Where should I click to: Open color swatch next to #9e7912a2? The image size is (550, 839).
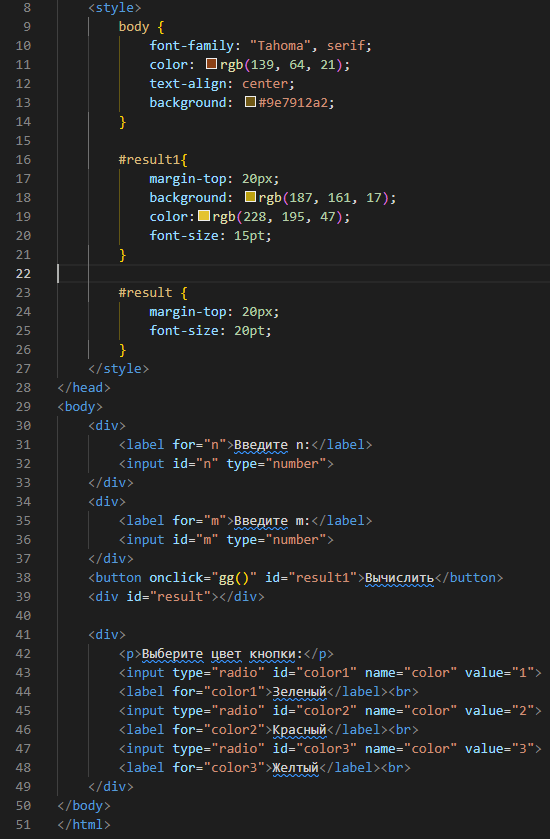click(x=250, y=102)
